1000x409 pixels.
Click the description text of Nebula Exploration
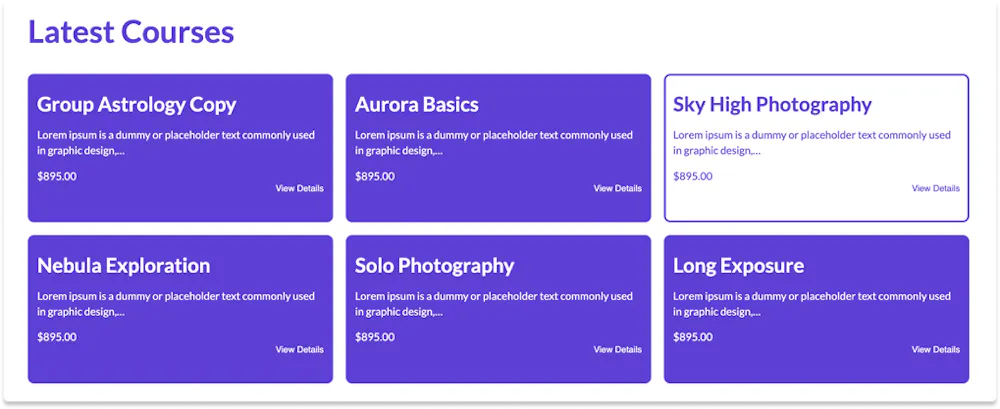(176, 304)
